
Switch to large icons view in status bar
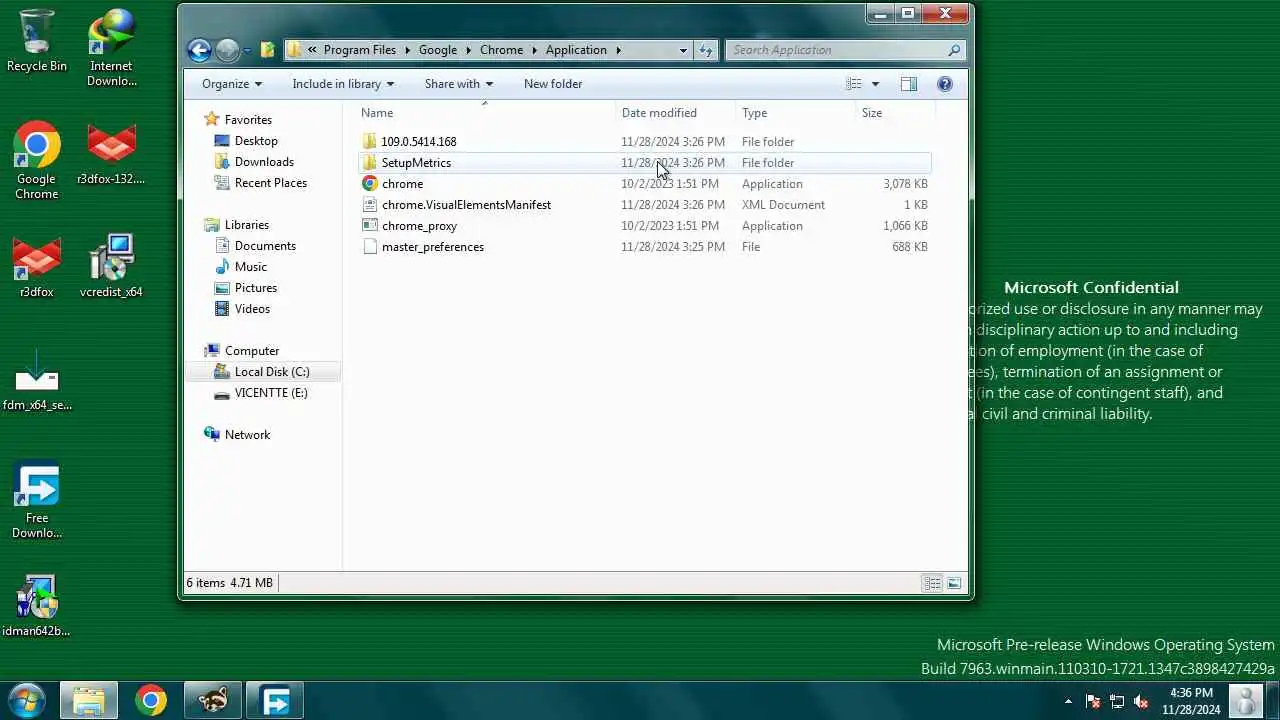(953, 583)
